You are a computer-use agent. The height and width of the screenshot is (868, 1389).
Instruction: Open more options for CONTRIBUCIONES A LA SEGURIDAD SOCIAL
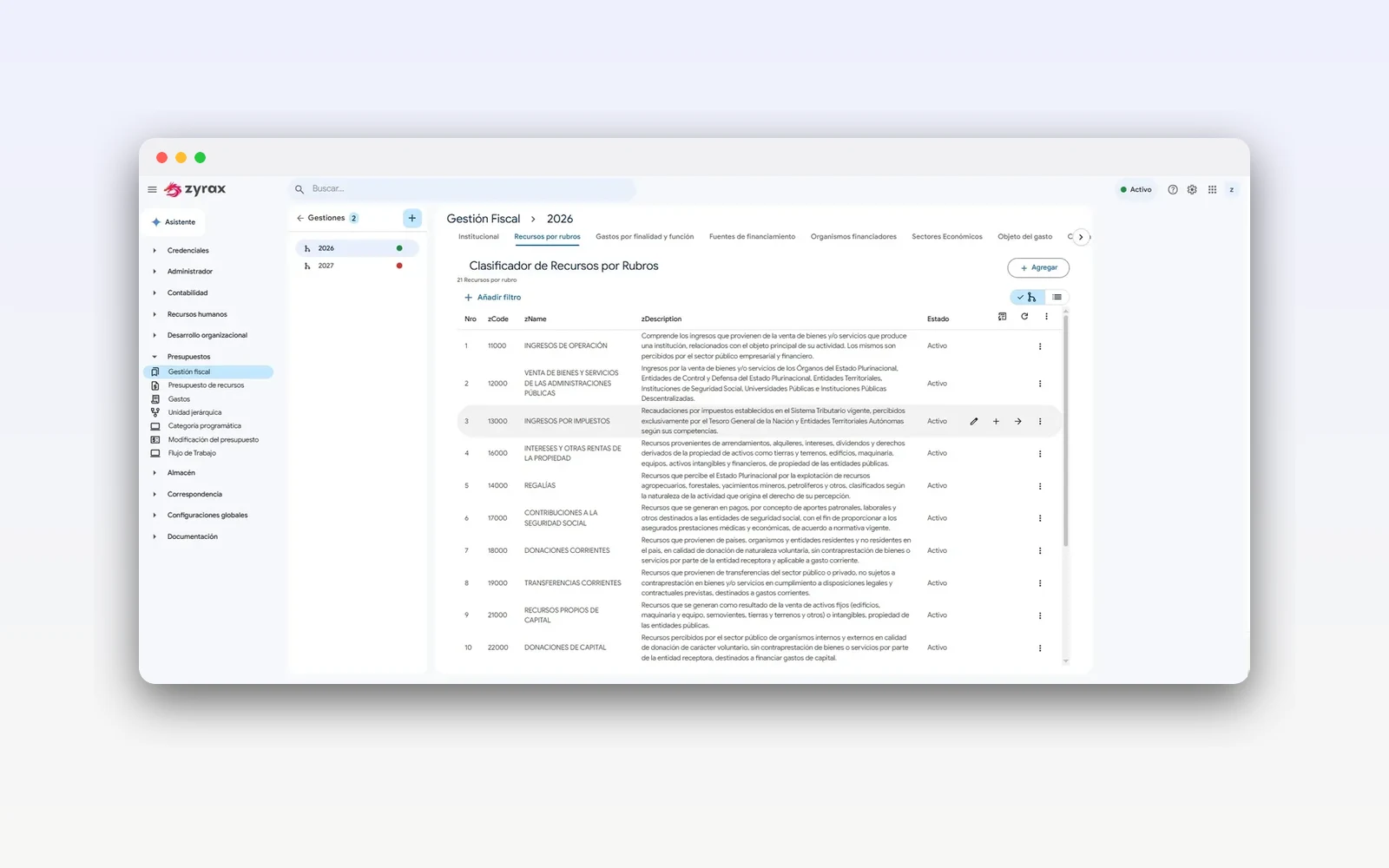coord(1040,518)
